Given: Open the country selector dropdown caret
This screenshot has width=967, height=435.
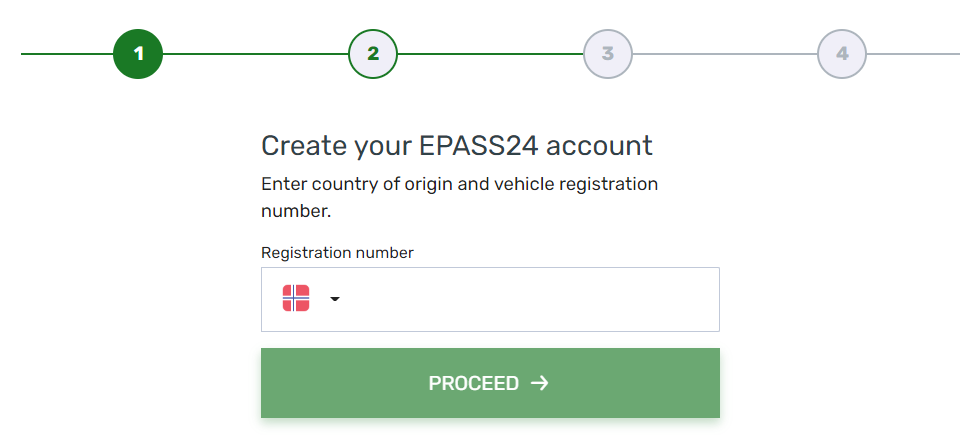Looking at the screenshot, I should point(335,299).
